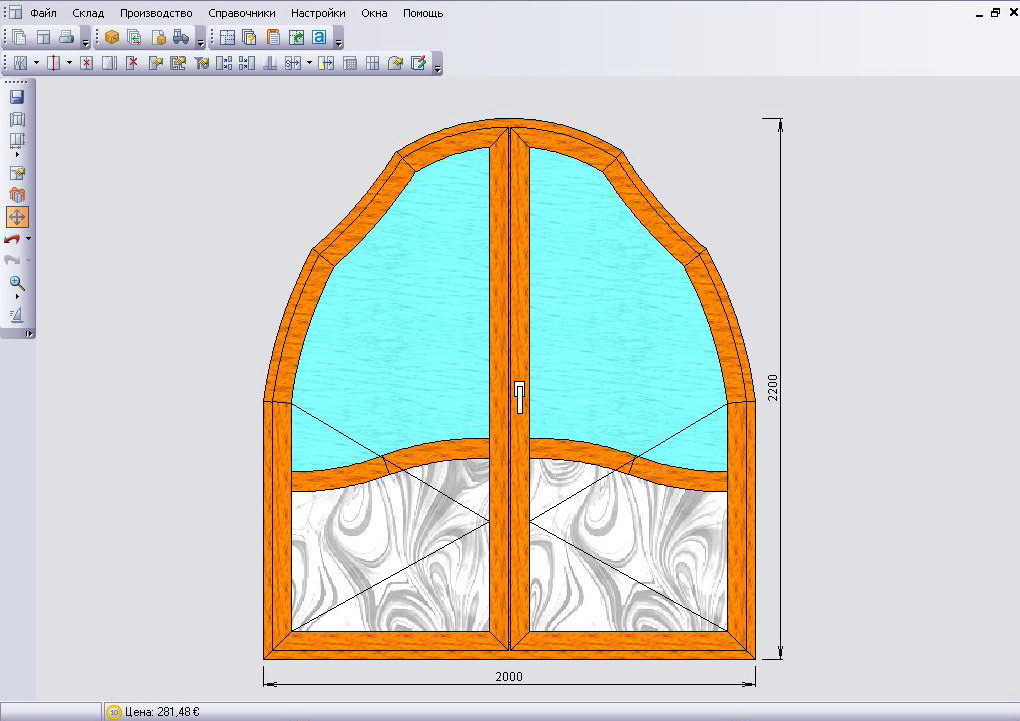This screenshot has width=1020, height=721.
Task: Open the Производство menu
Action: click(156, 13)
